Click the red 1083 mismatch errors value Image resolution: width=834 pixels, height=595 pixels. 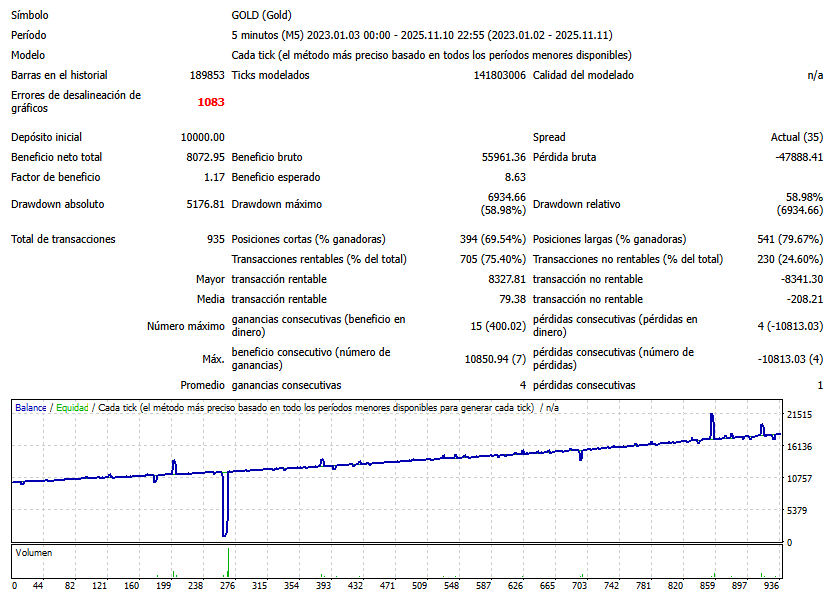point(211,102)
